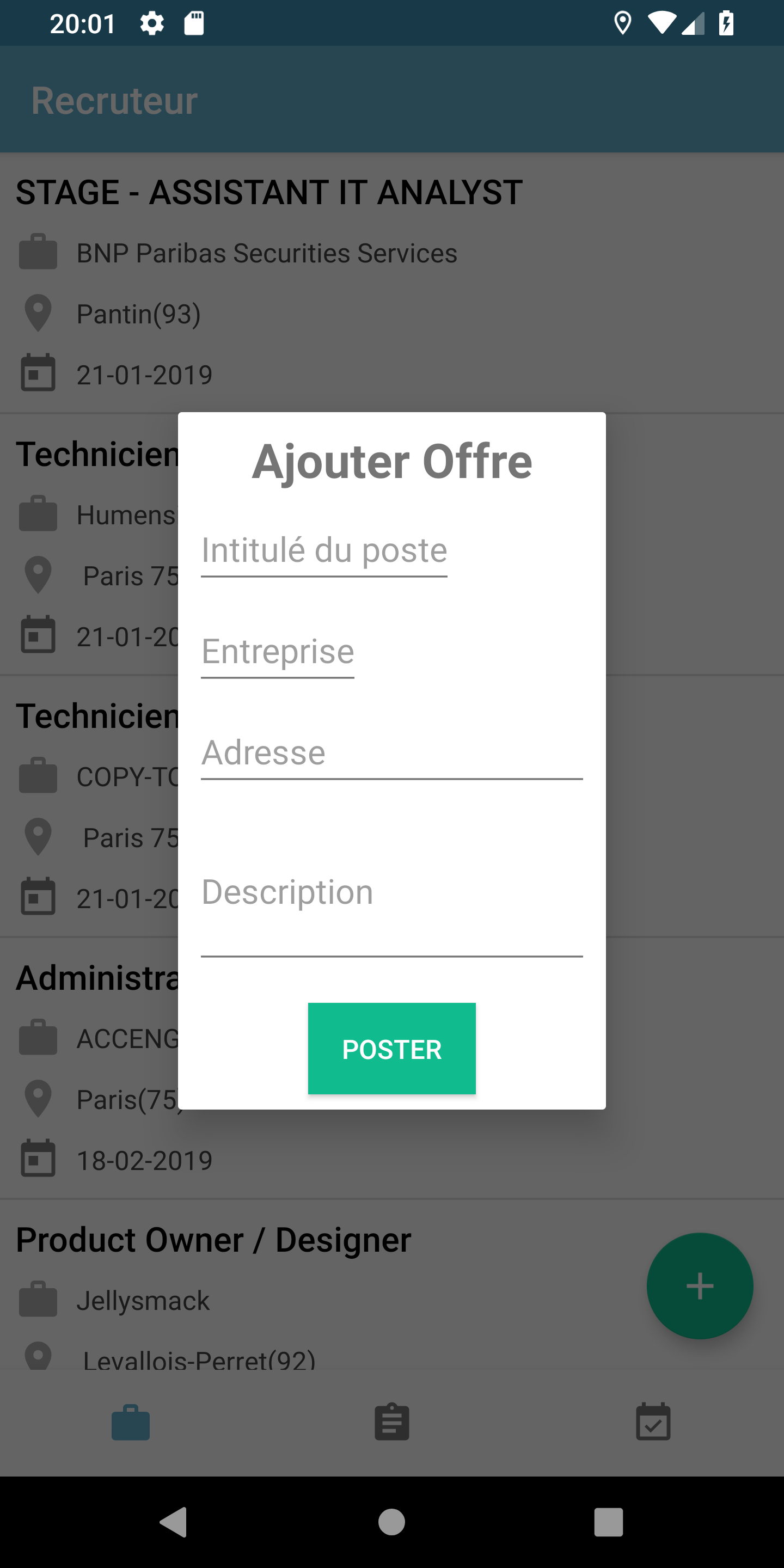Tap the Recruteur header title

[x=114, y=100]
